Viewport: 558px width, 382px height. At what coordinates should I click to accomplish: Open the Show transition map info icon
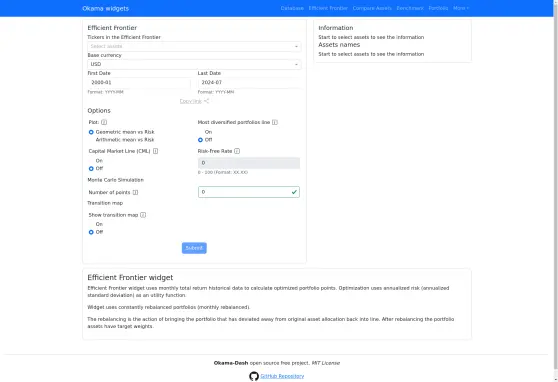coord(143,215)
